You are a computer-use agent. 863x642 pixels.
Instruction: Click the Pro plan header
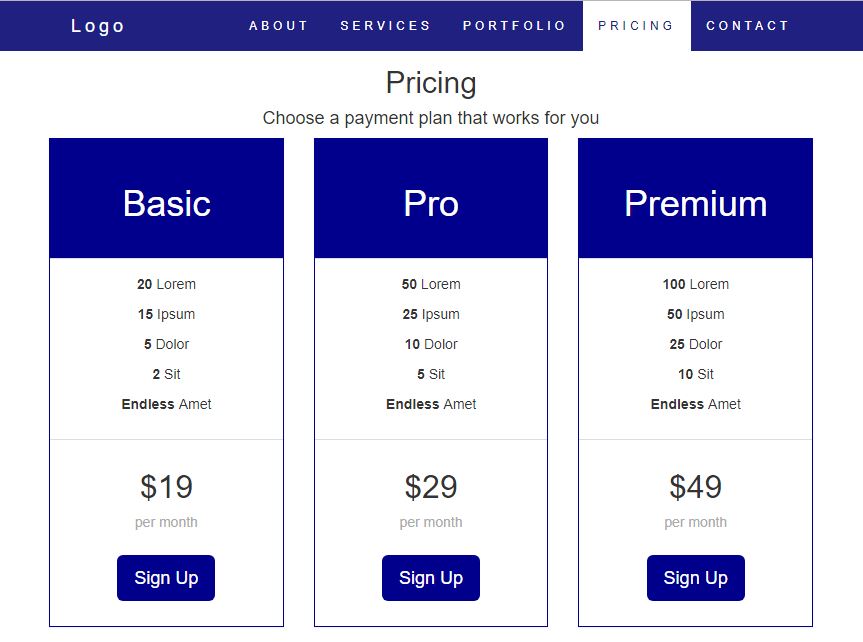pyautogui.click(x=431, y=204)
